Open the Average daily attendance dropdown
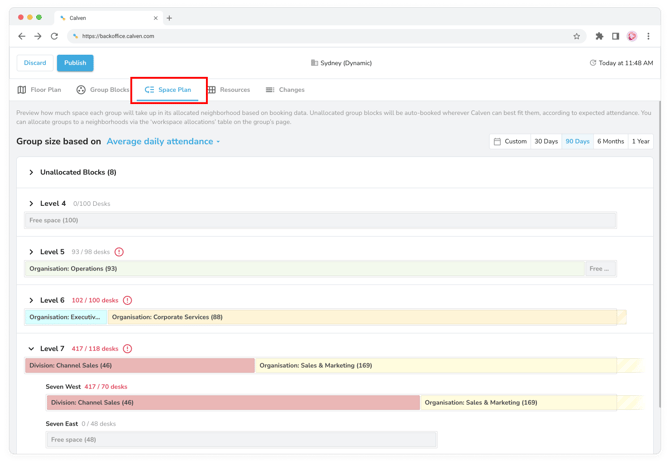The width and height of the screenshot is (670, 465). click(163, 142)
